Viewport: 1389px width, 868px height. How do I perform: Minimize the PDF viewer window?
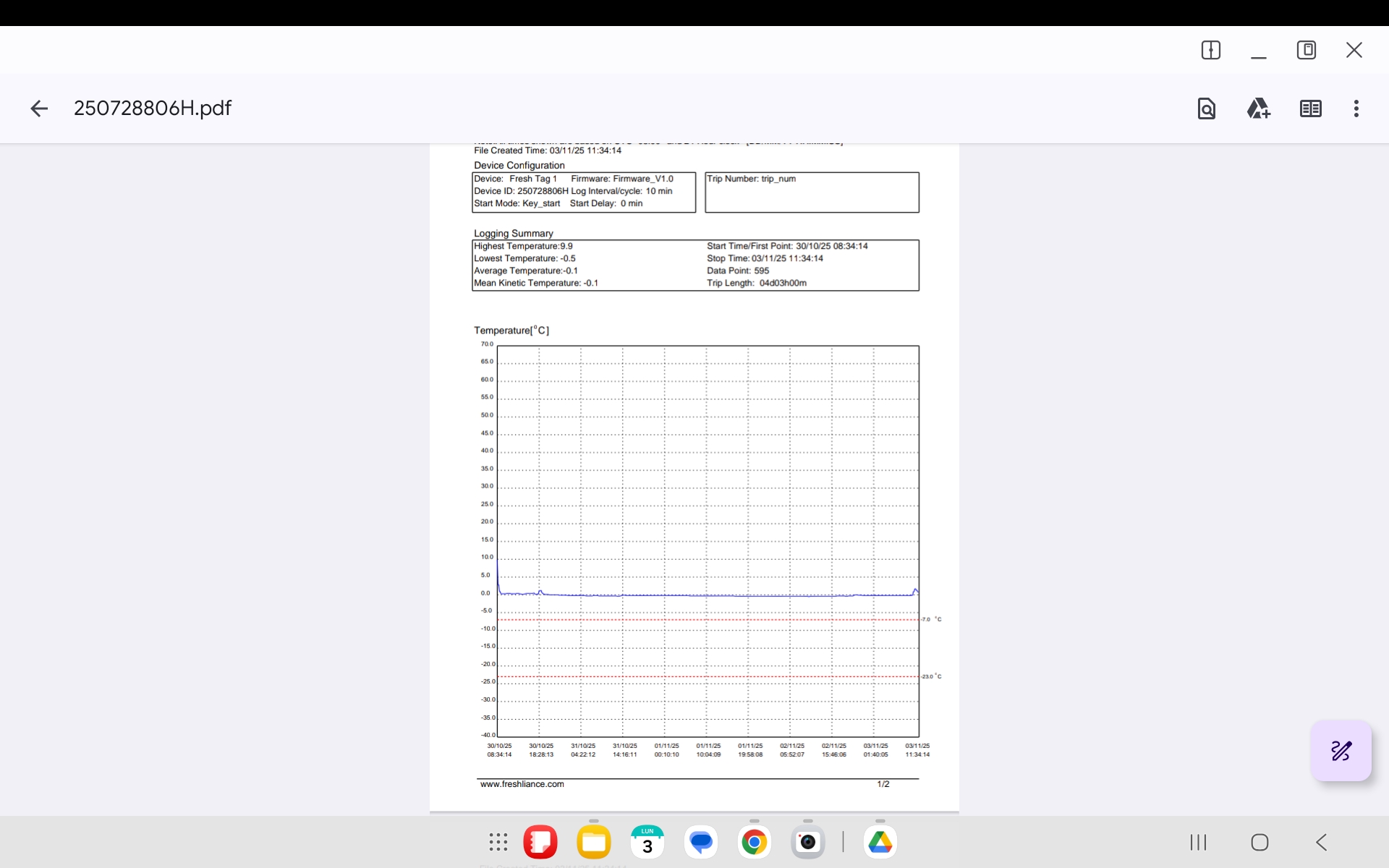pos(1258,52)
